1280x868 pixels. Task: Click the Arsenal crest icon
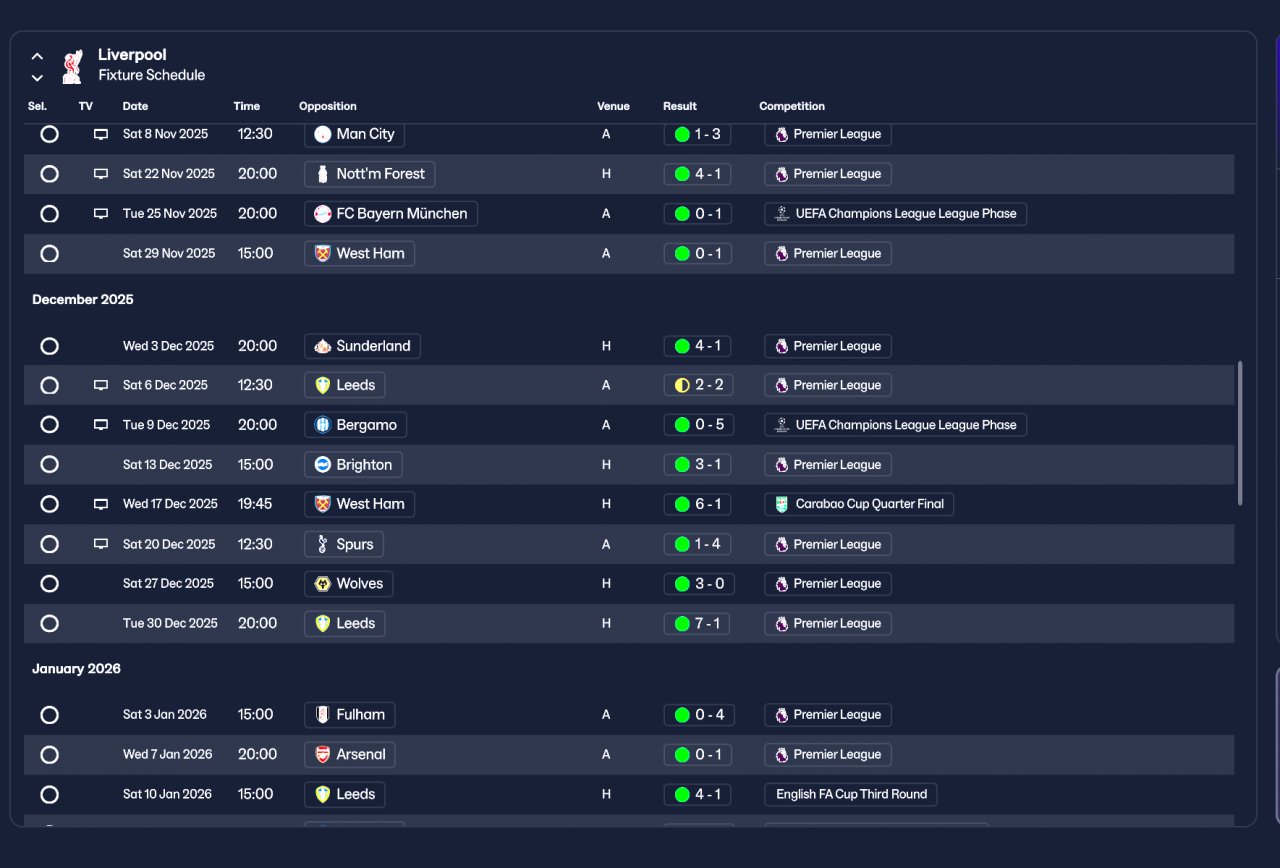[322, 755]
